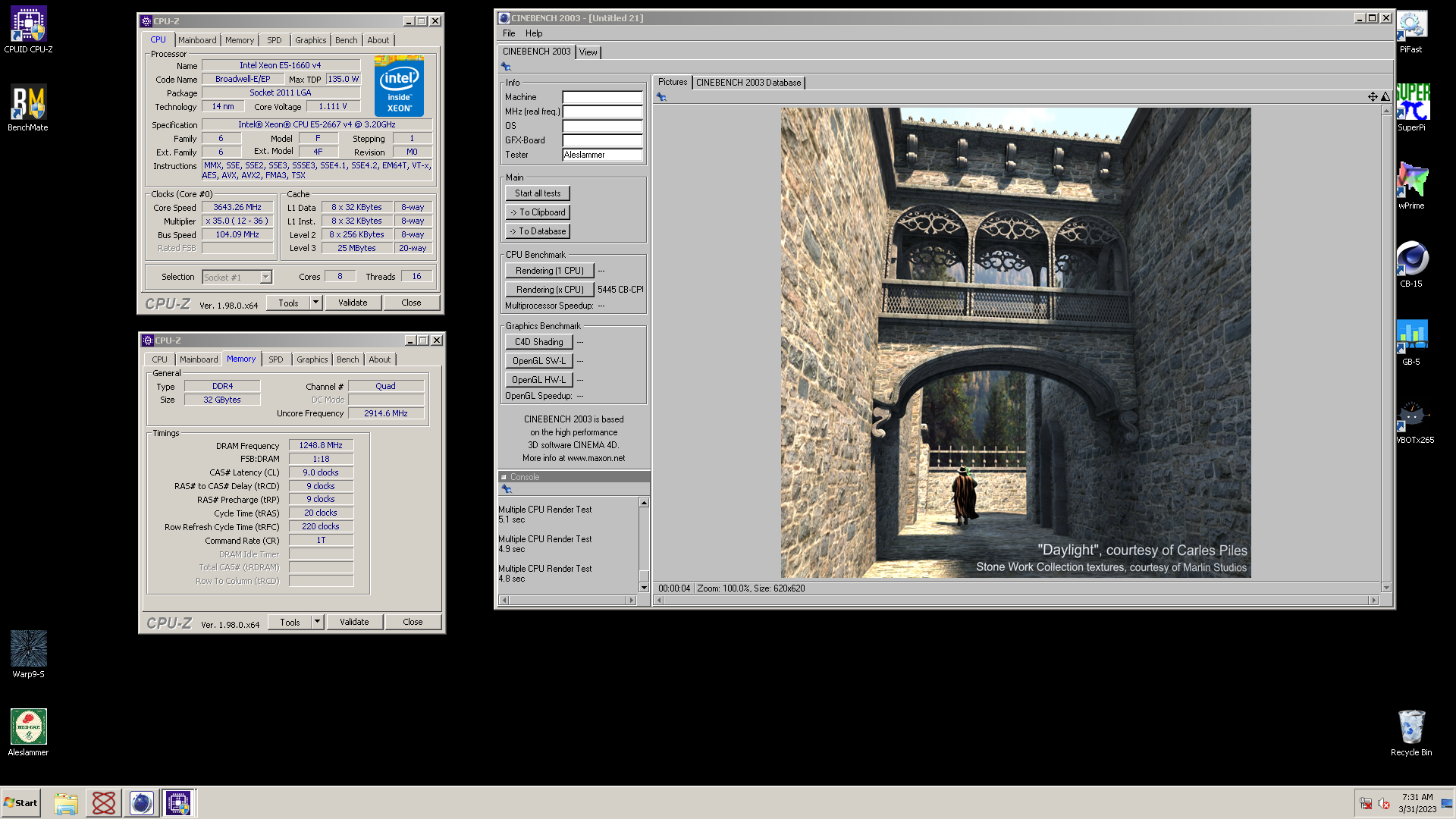This screenshot has width=1456, height=819.
Task: Open the Warp9-S desktop icon
Action: coord(28,654)
